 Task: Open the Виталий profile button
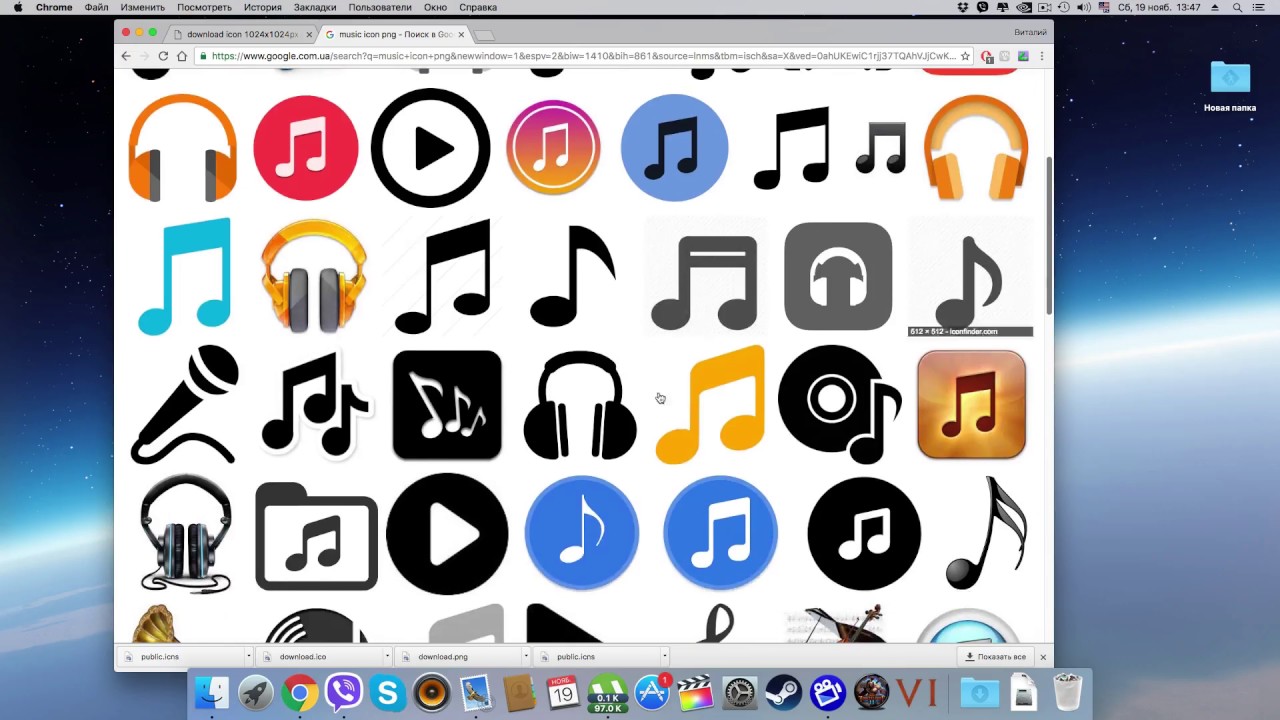1030,32
